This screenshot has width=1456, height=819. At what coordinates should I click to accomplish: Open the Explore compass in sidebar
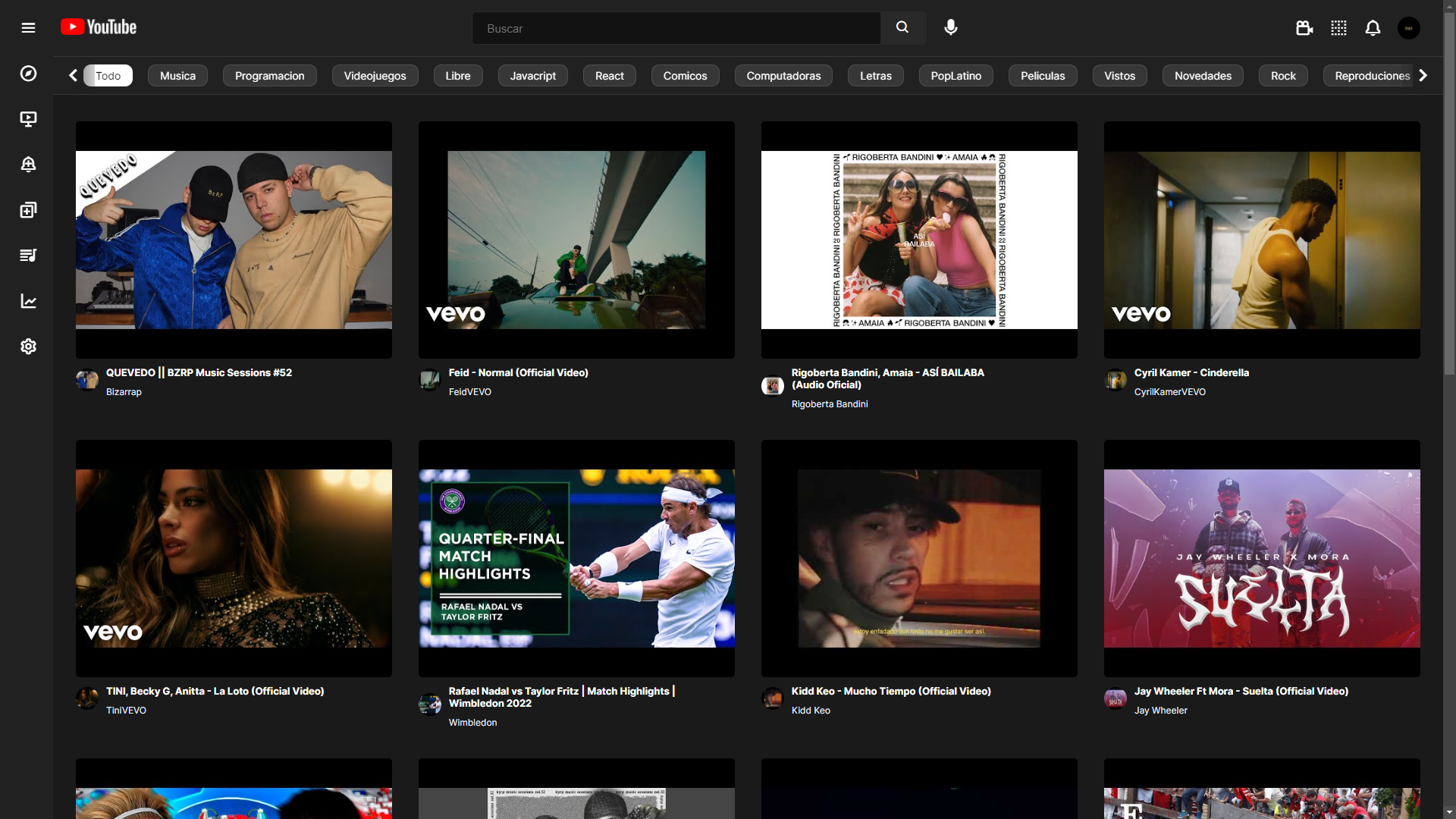(x=28, y=74)
